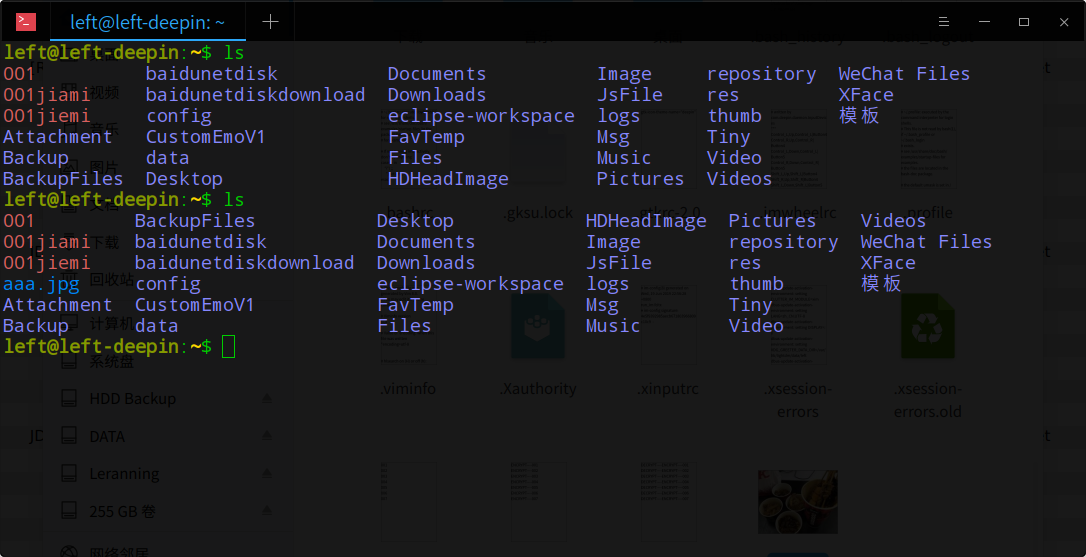1086x557 pixels.
Task: Click 001jiemi in the second ls output
Action: [46, 263]
